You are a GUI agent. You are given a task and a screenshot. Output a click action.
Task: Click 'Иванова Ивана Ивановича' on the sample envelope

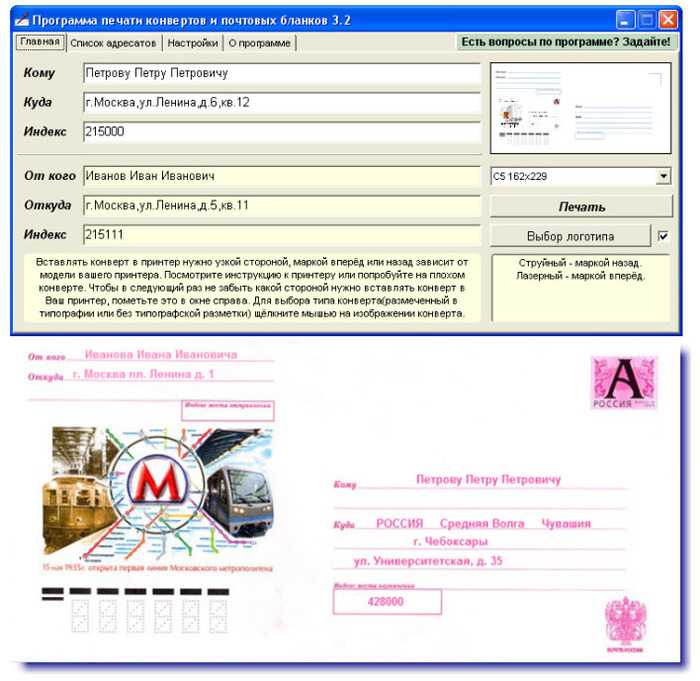tap(161, 355)
